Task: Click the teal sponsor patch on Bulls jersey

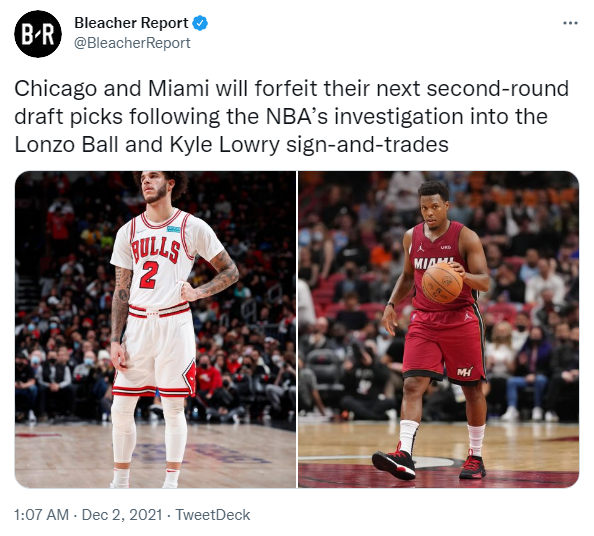Action: point(174,229)
